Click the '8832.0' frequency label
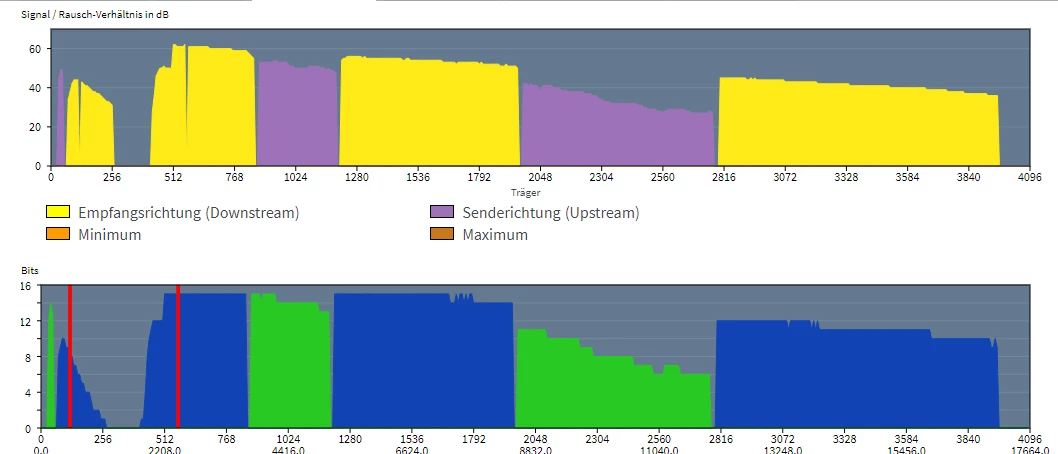 pyautogui.click(x=535, y=450)
